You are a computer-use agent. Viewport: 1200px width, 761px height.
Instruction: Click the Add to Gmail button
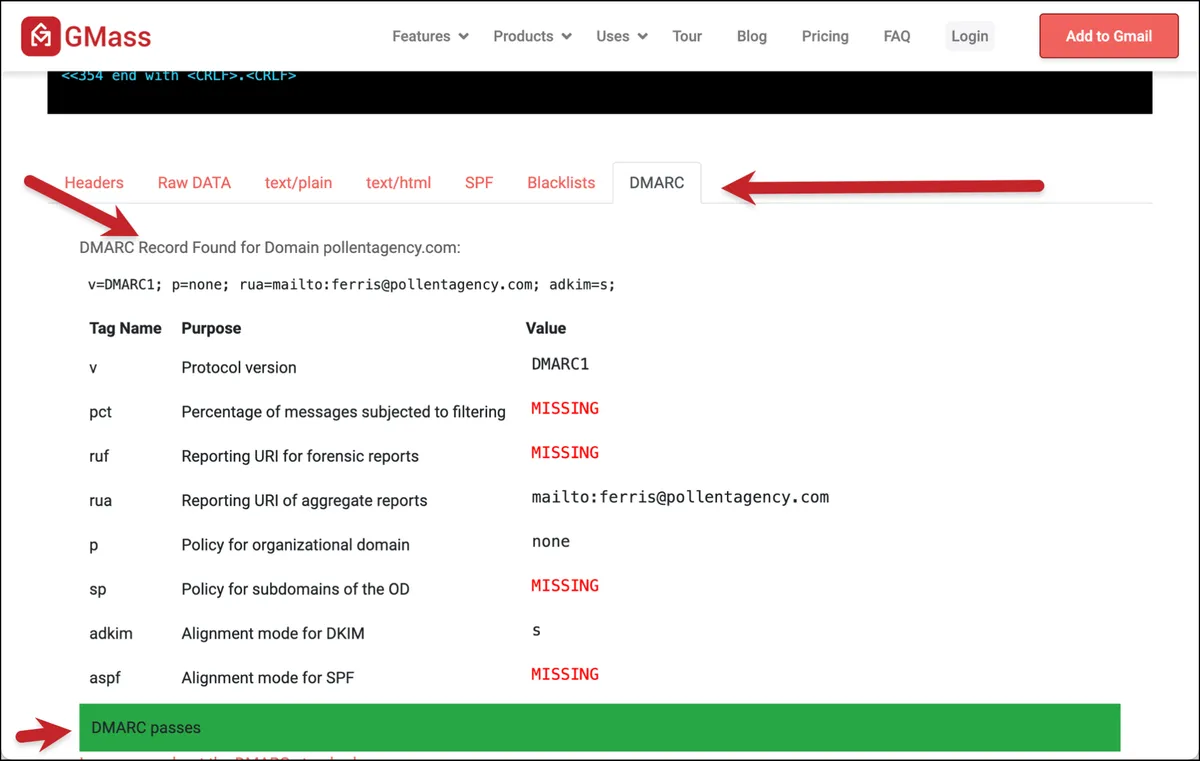tap(1109, 36)
